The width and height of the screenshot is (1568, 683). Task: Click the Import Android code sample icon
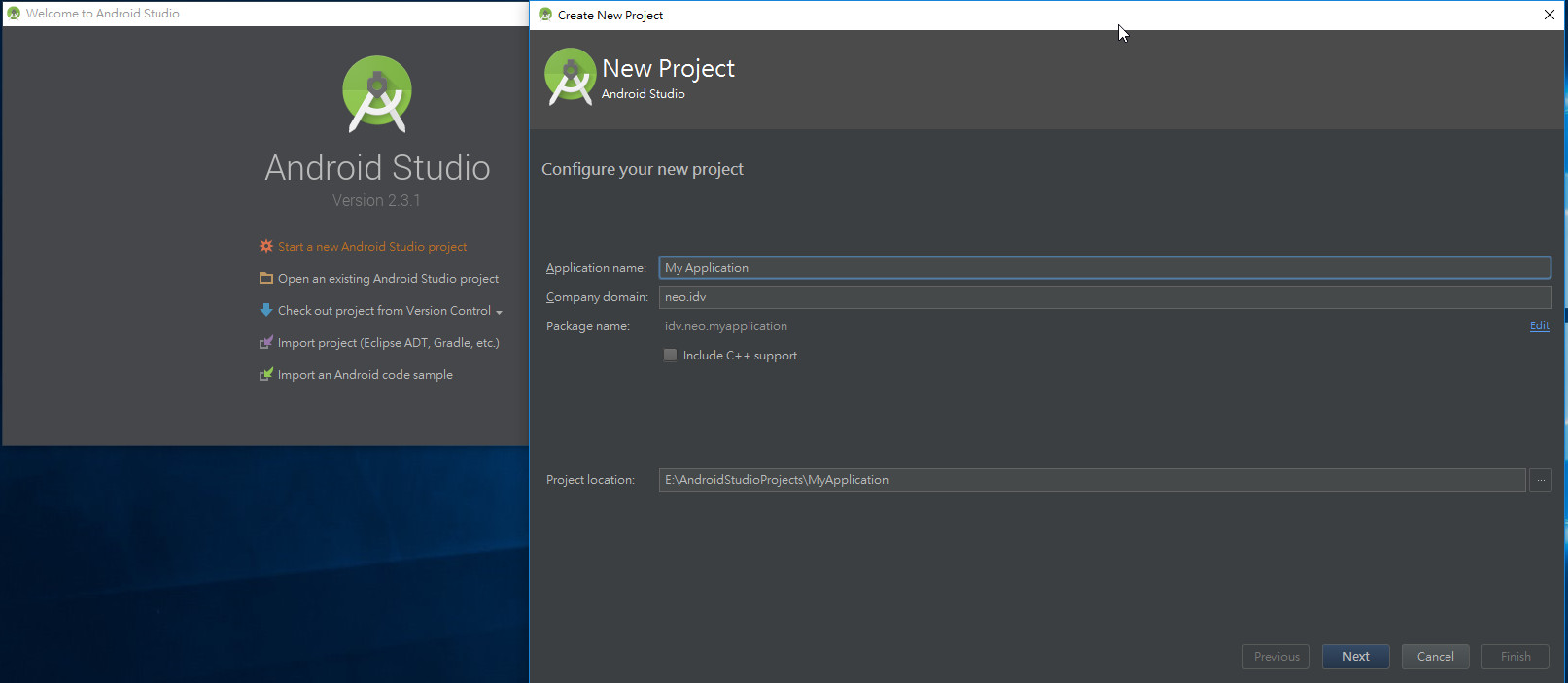[x=266, y=374]
